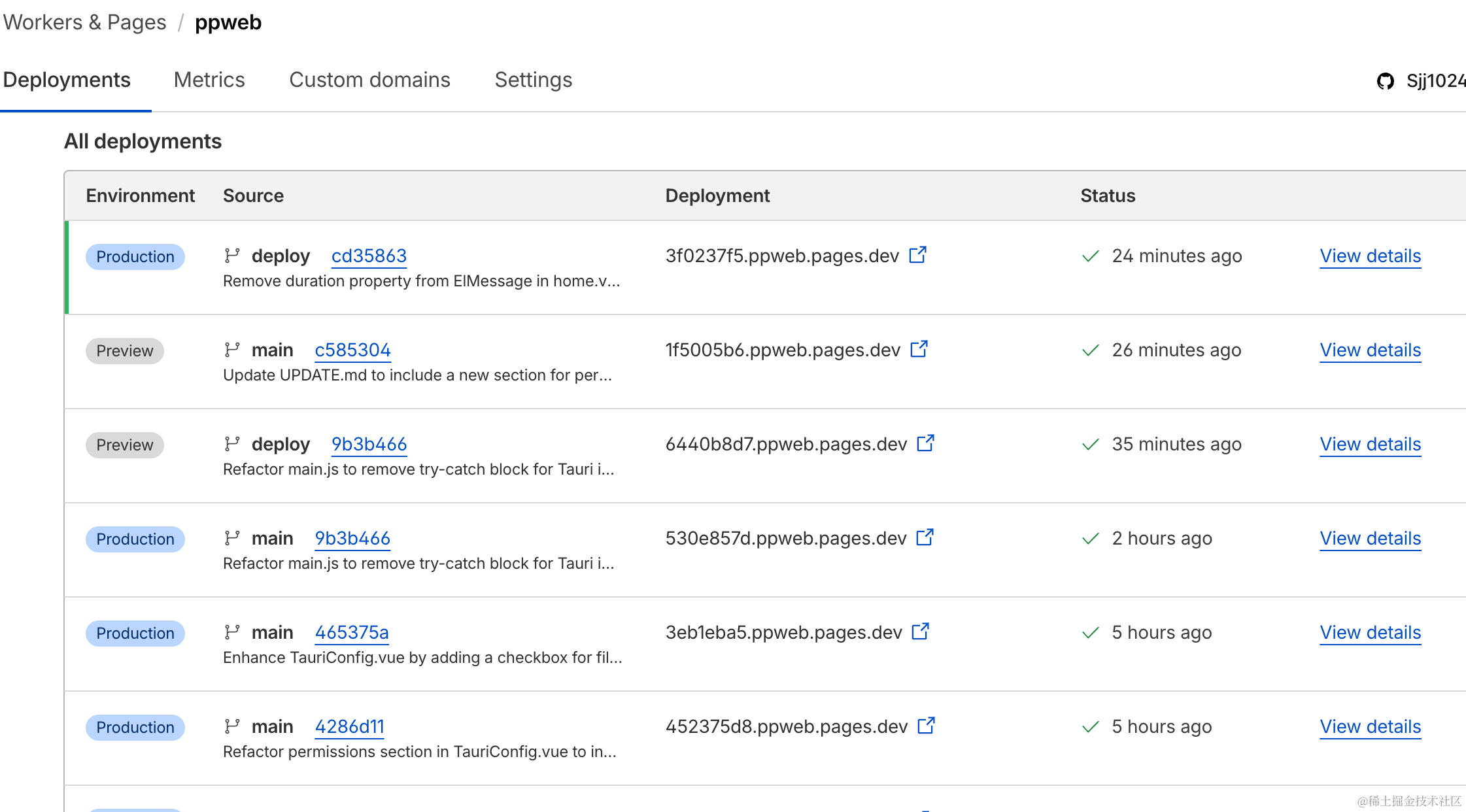
Task: Click the GitHub icon beside Sjj1024
Action: tap(1385, 81)
